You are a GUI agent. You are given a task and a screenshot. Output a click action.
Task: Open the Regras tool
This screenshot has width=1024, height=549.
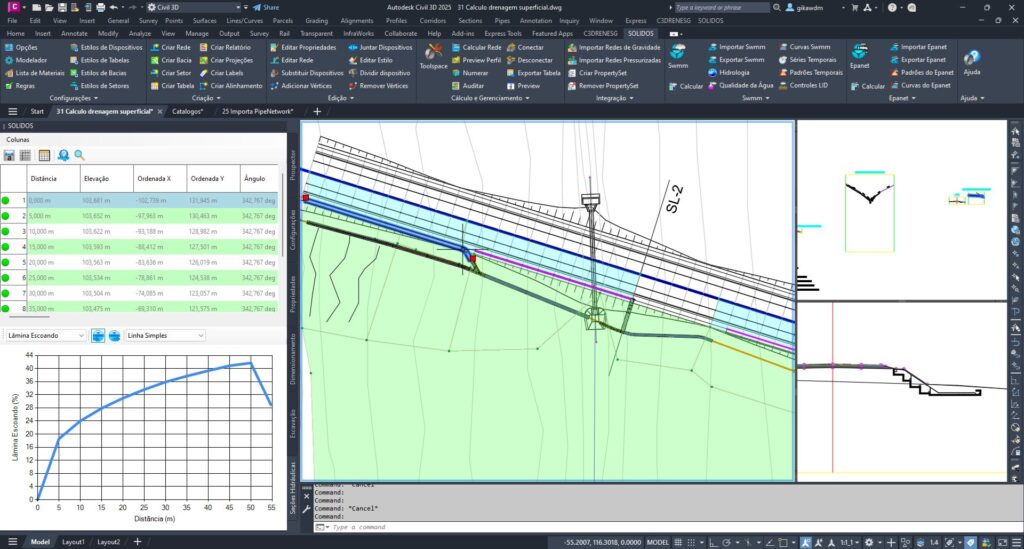click(x=20, y=86)
